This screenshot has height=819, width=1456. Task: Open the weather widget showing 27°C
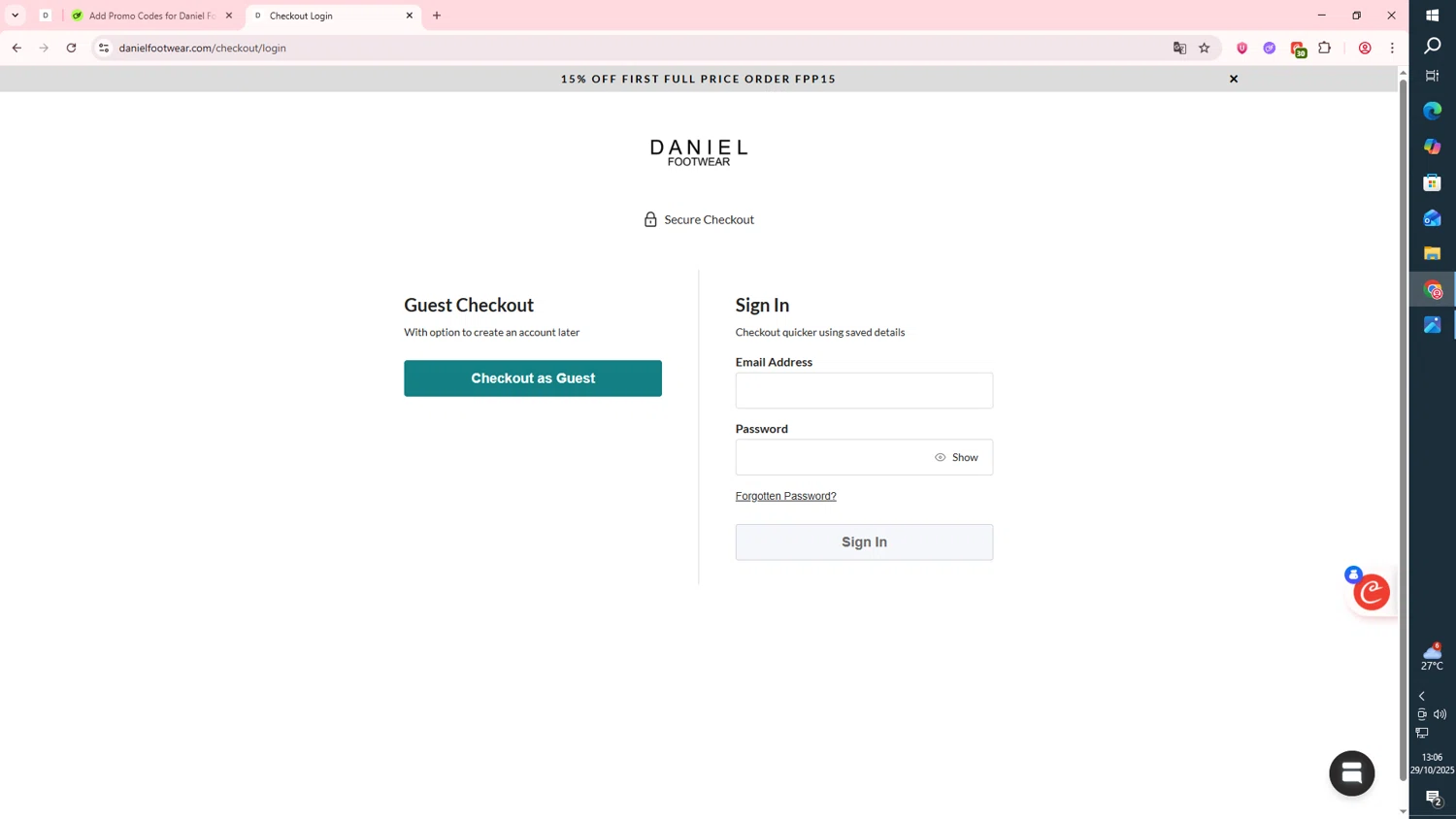click(1433, 657)
